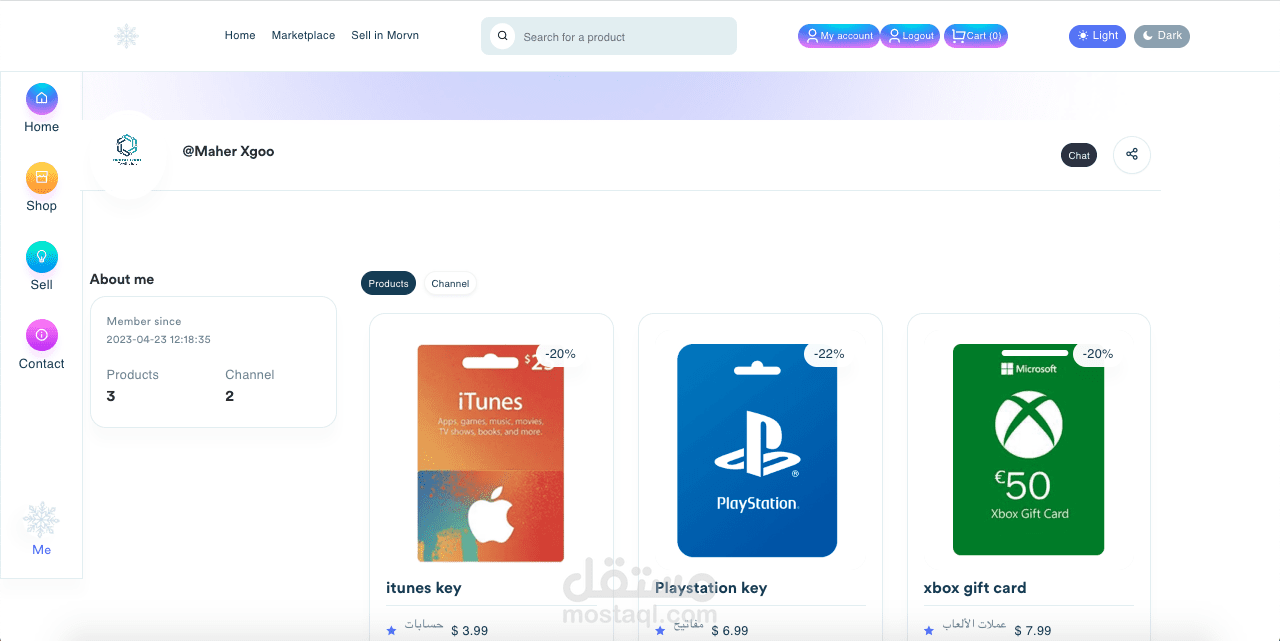The width and height of the screenshot is (1280, 641).
Task: Open the Contact sidebar icon
Action: [x=41, y=335]
